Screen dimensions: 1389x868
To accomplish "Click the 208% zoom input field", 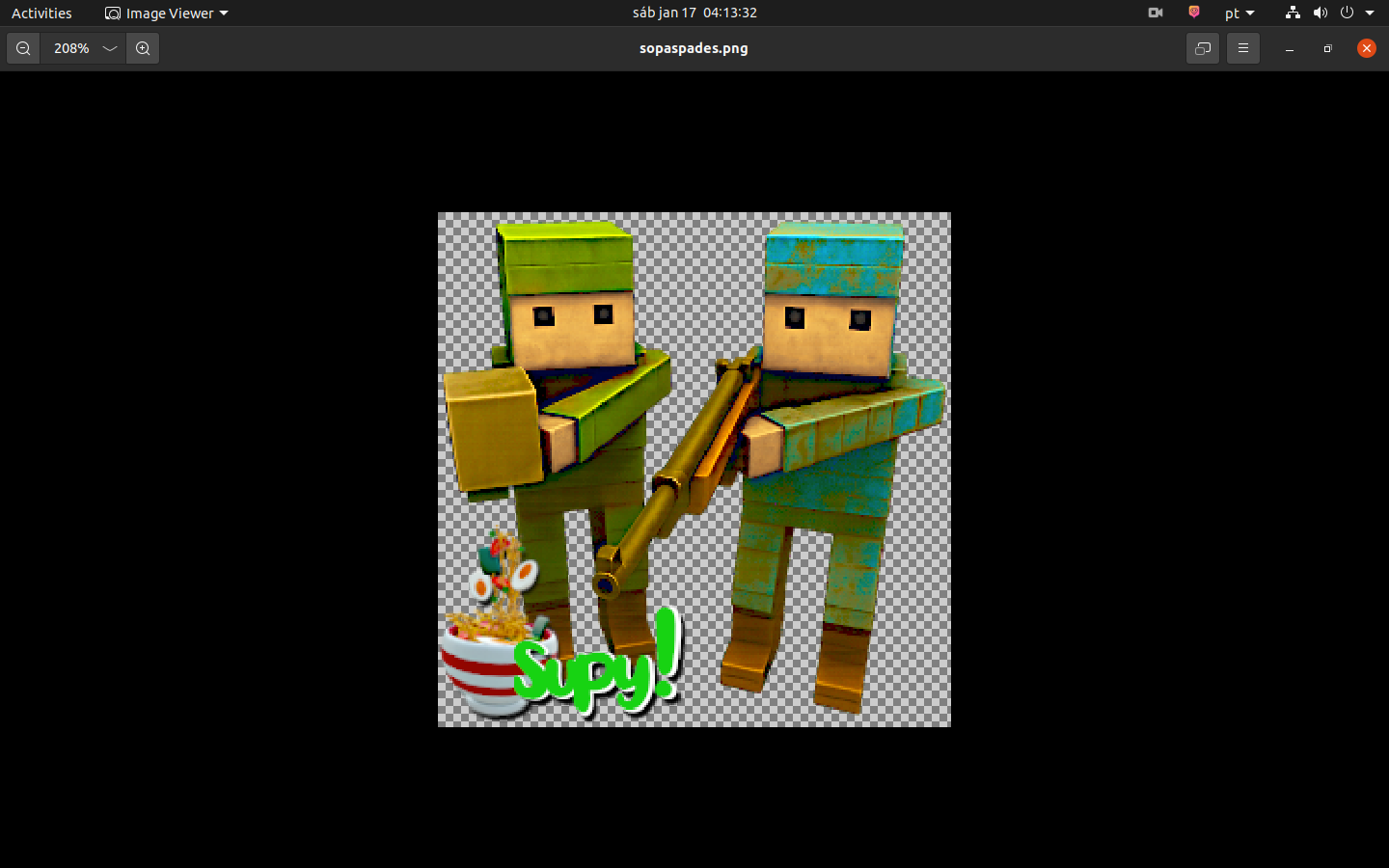I will coord(70,48).
